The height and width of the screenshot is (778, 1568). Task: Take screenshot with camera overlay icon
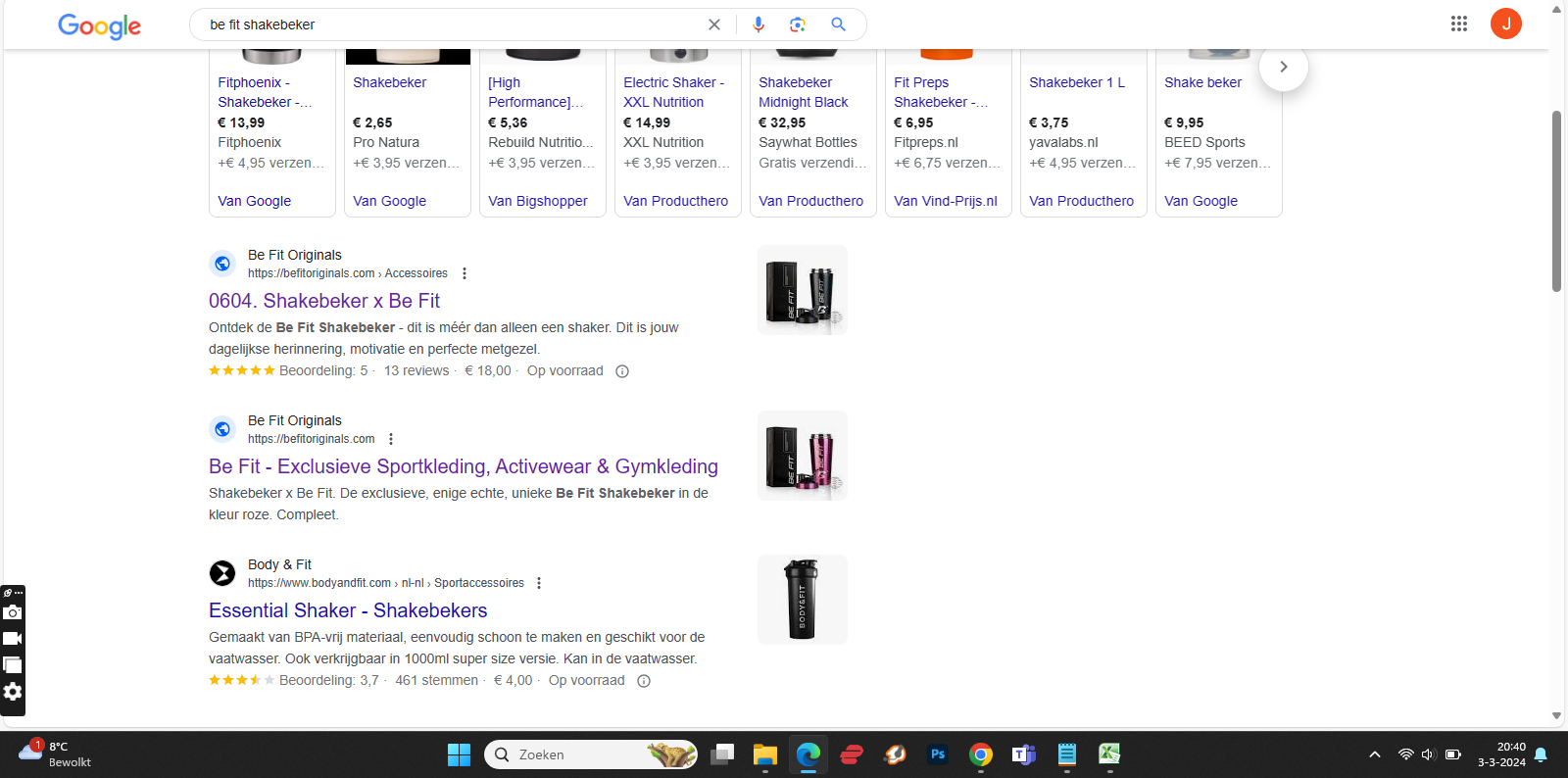pos(13,612)
